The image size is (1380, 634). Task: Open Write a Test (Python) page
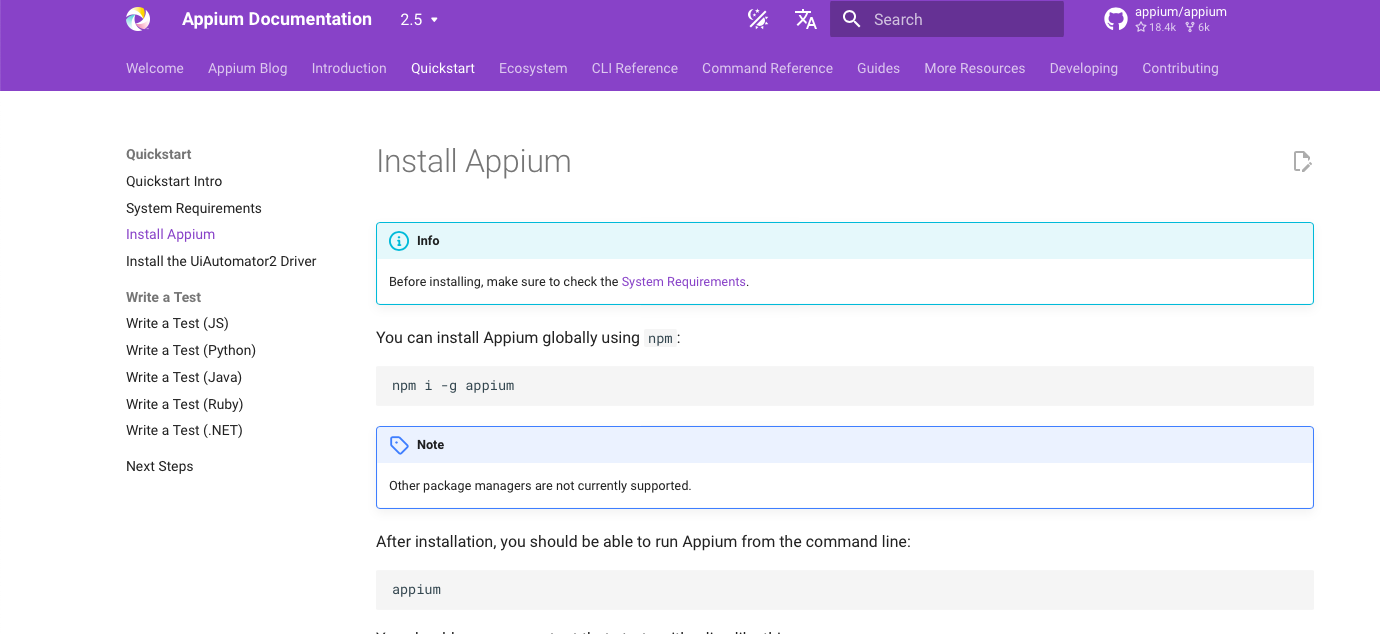pyautogui.click(x=190, y=350)
